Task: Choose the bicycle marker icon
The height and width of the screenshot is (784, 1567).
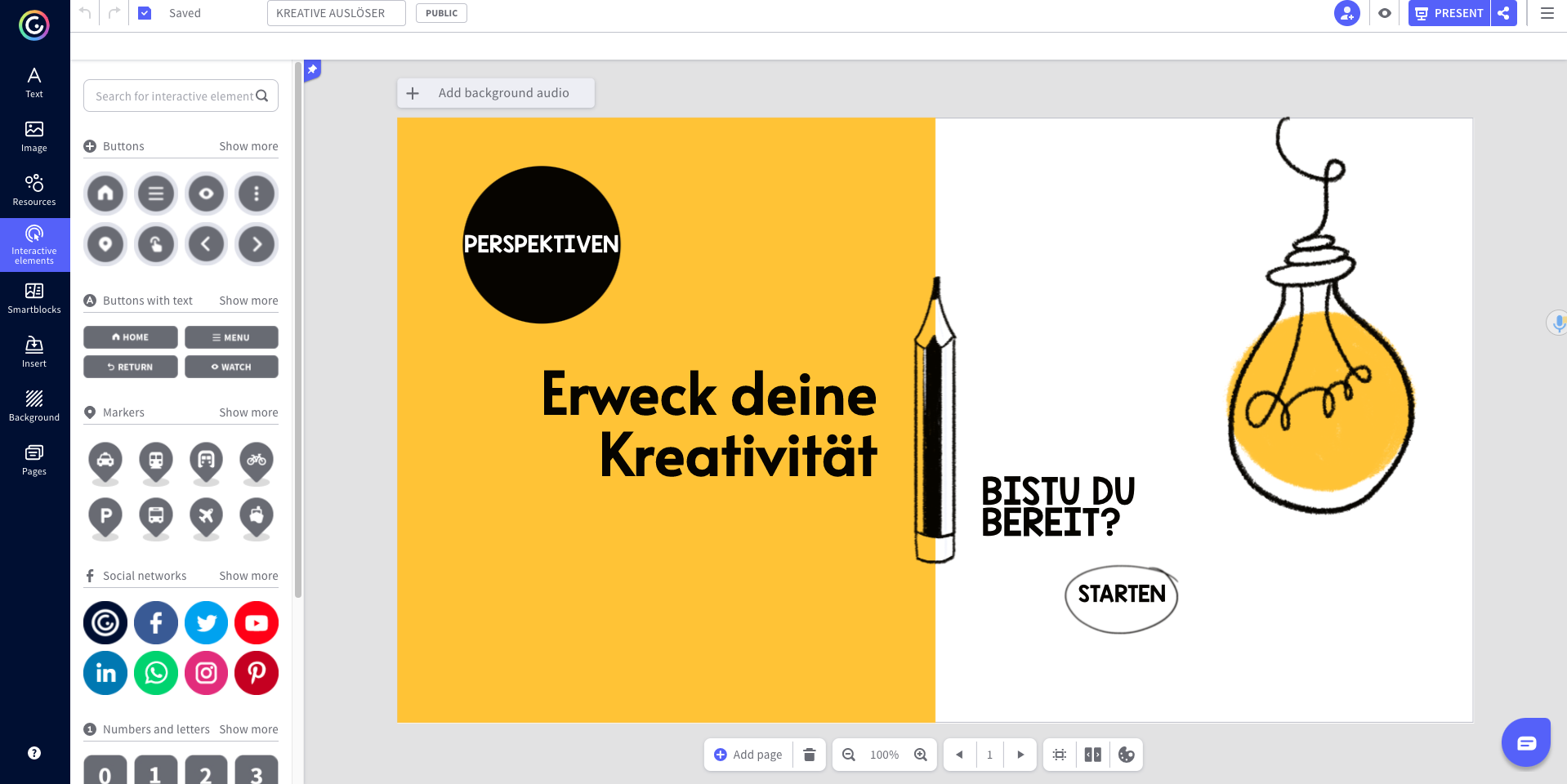Action: [x=257, y=461]
